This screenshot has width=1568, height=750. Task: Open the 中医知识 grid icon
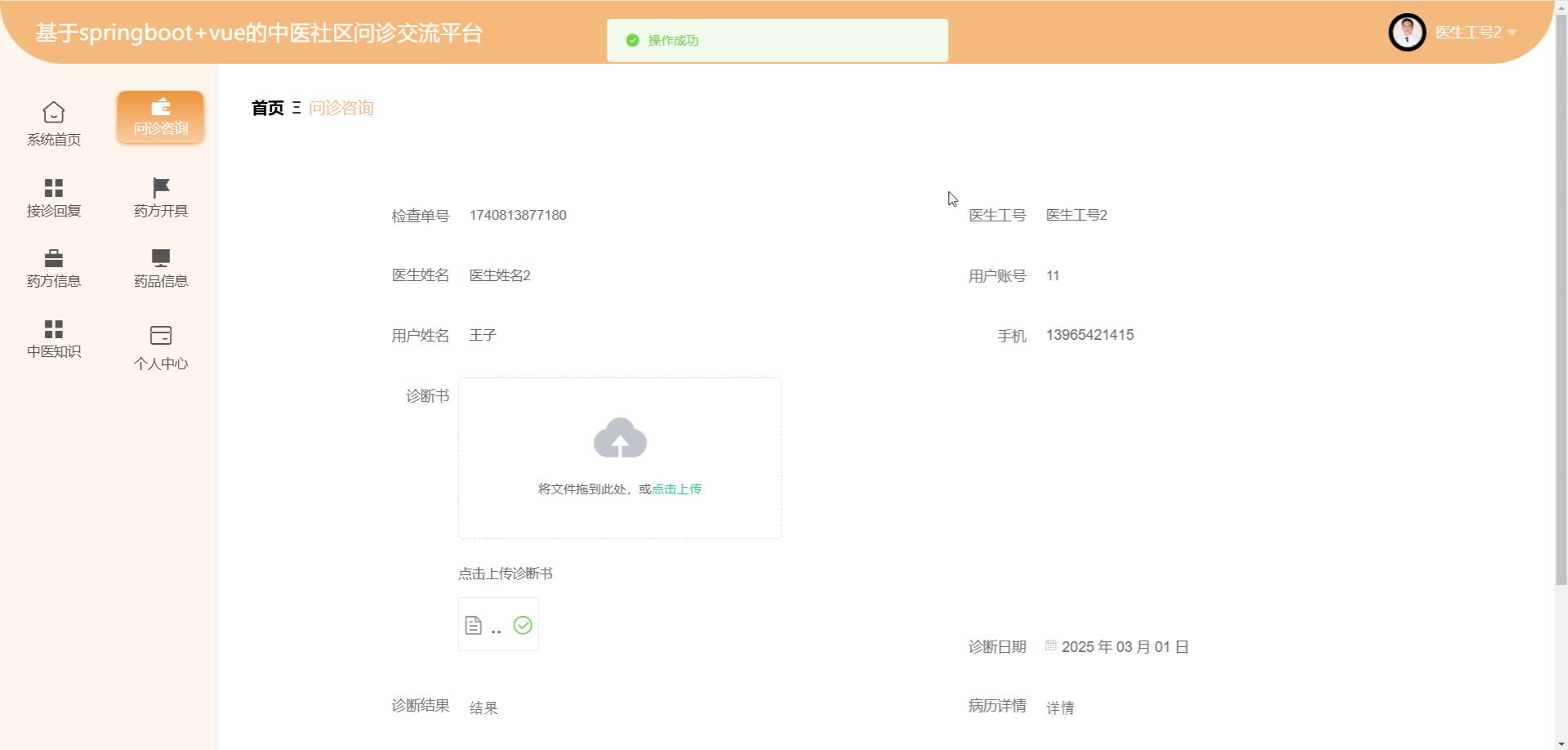click(x=54, y=328)
